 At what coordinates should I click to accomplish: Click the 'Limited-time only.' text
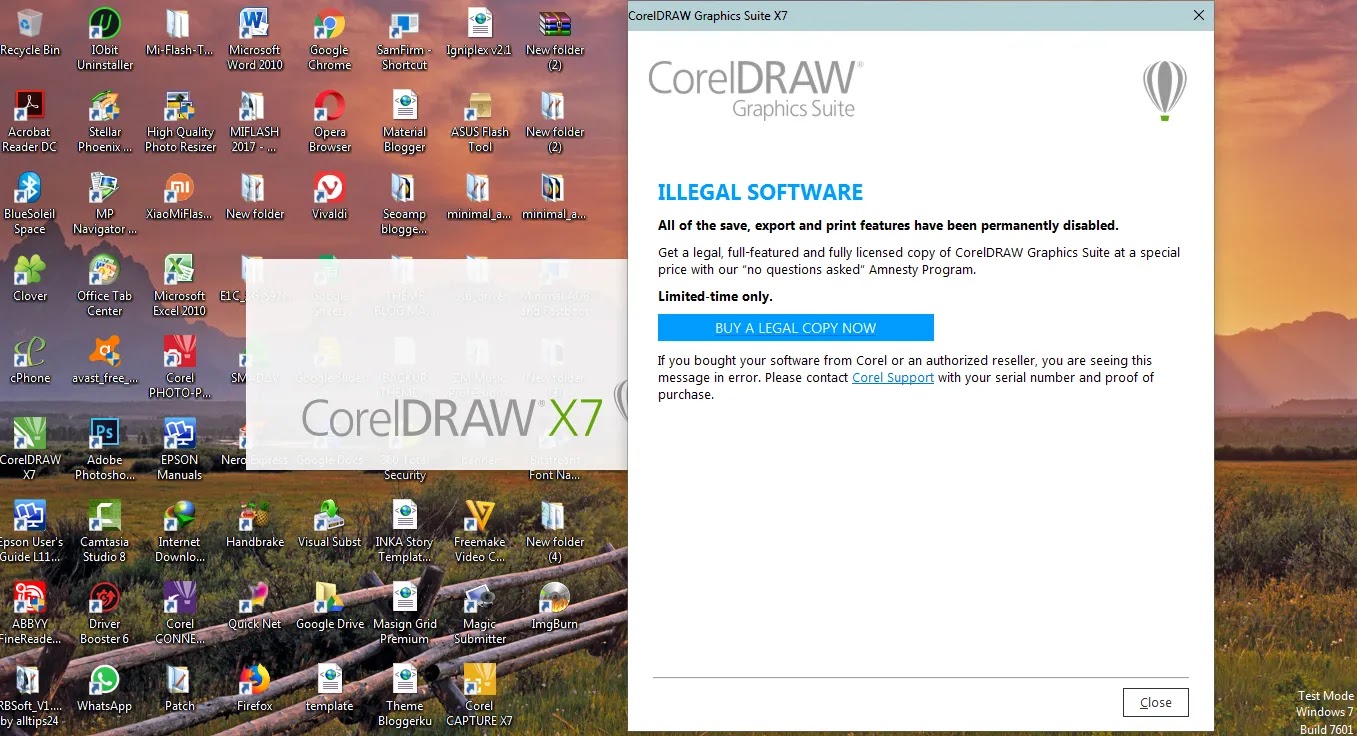pyautogui.click(x=715, y=296)
